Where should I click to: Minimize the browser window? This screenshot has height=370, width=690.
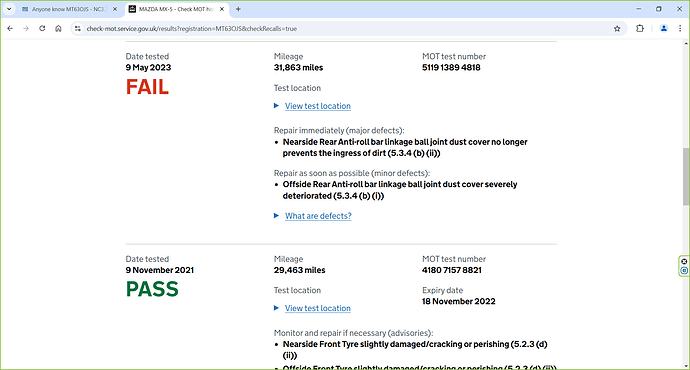tap(639, 9)
